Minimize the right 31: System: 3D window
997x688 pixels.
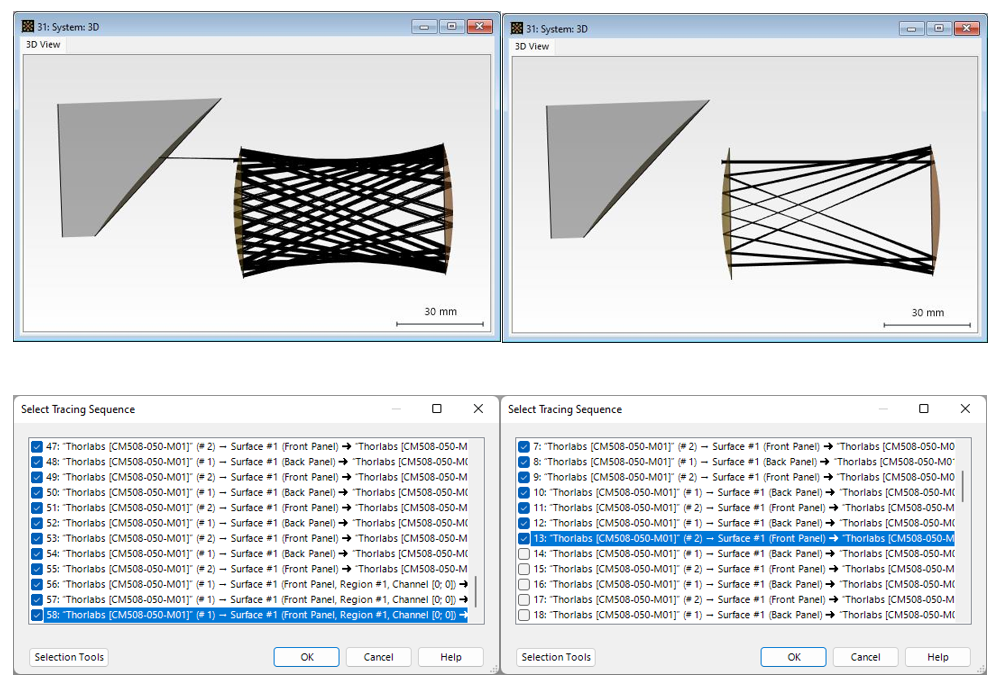(x=912, y=28)
